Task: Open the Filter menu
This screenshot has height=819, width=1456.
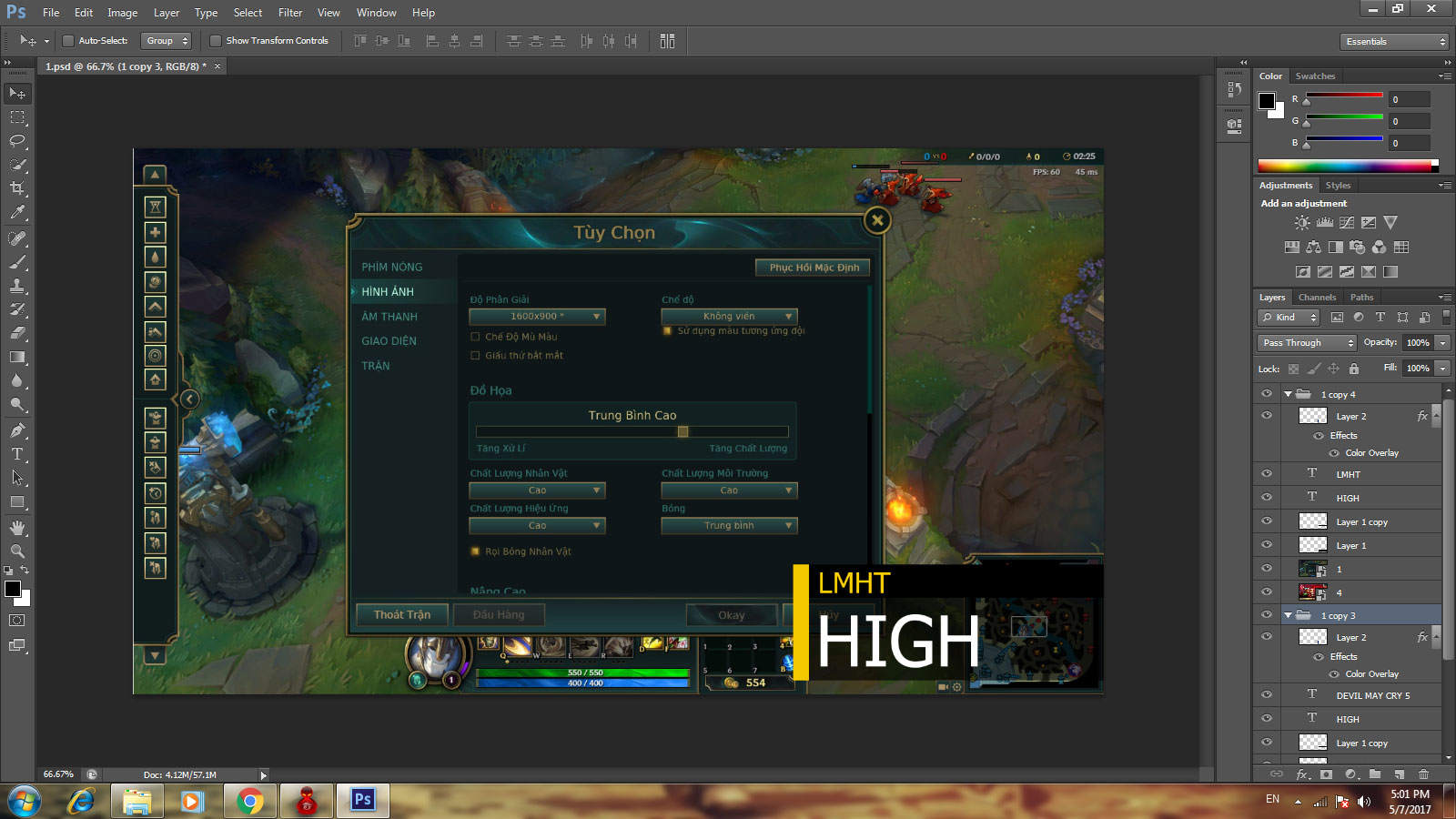Action: [289, 13]
